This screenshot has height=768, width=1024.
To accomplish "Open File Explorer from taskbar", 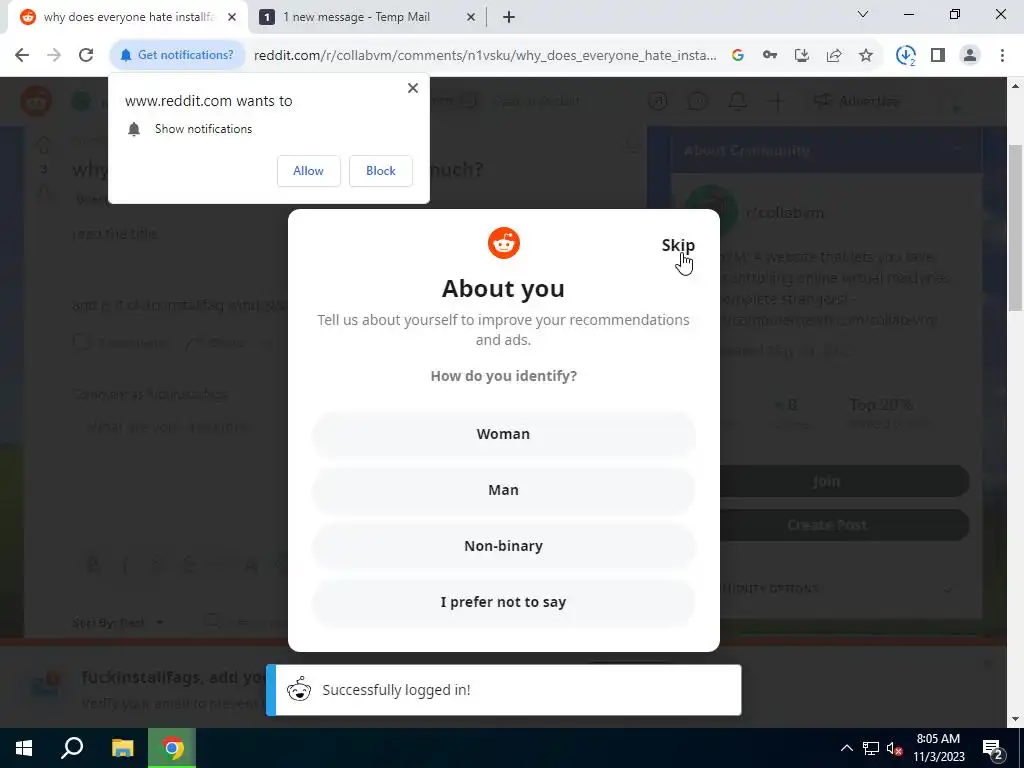I will pos(122,748).
